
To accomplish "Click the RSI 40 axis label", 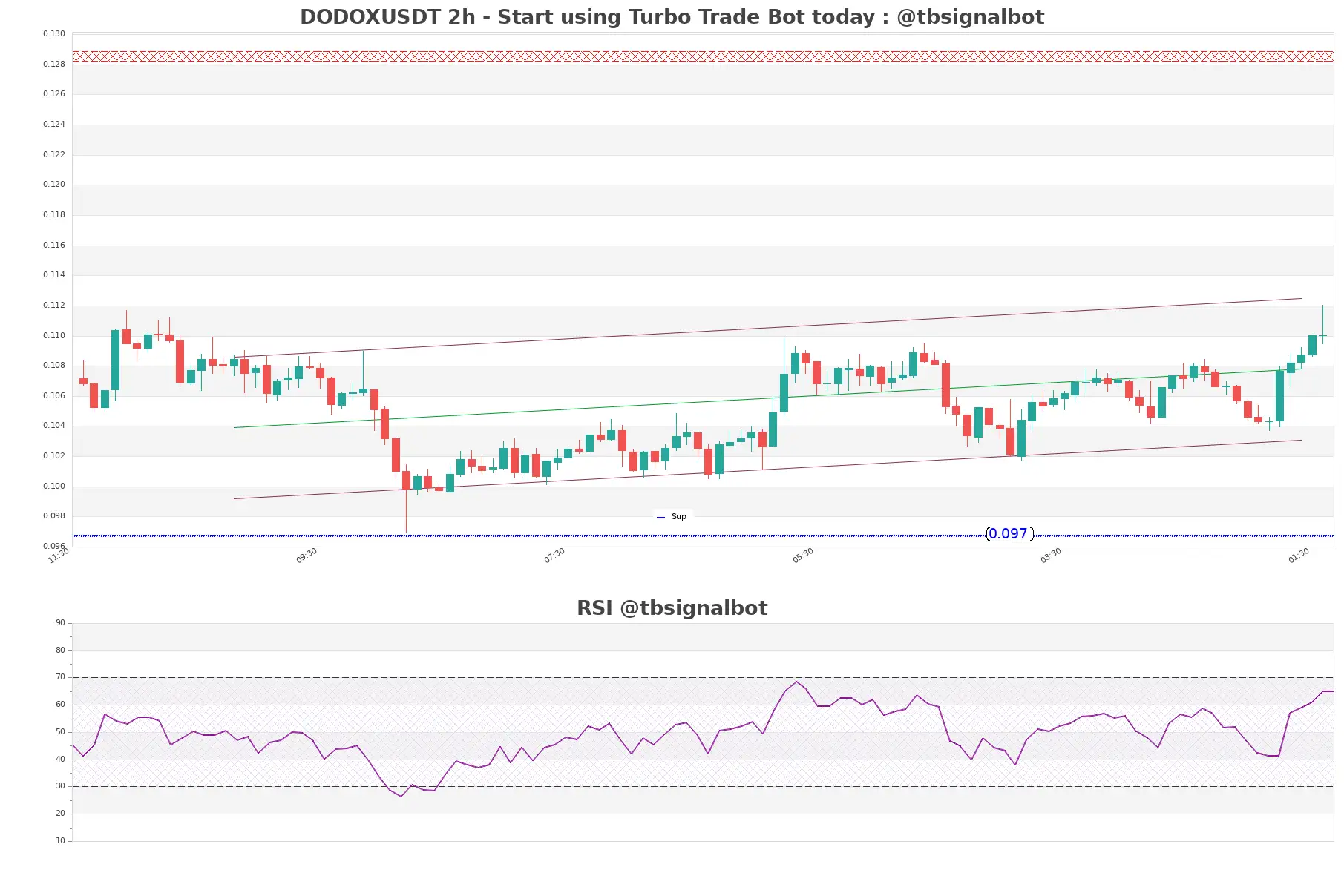I will coord(60,760).
